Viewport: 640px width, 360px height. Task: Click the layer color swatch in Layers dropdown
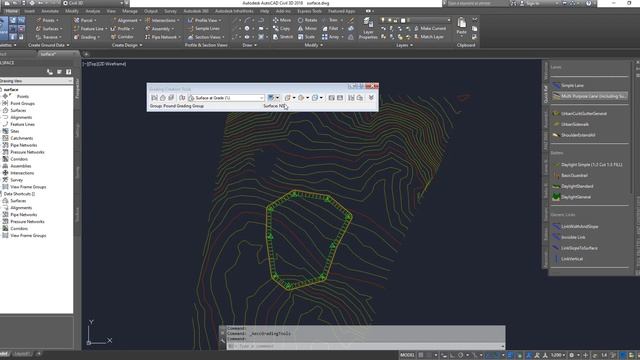pyautogui.click(x=403, y=20)
